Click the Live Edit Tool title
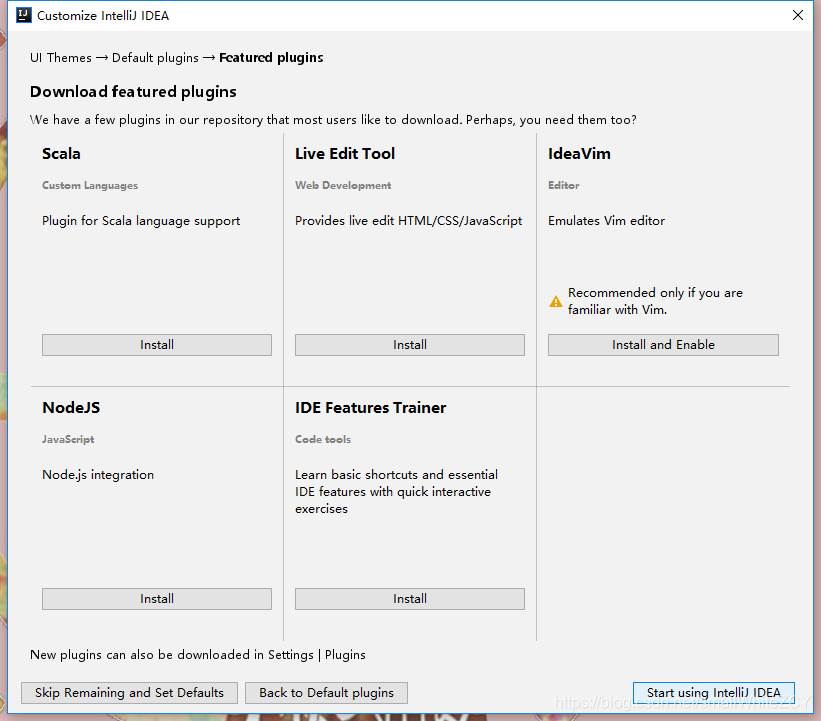 (x=345, y=153)
